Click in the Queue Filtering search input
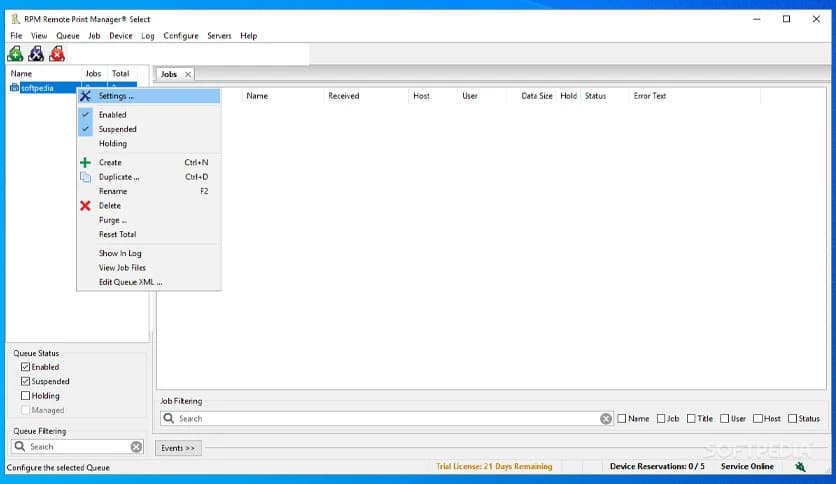This screenshot has width=836, height=484. 78,447
